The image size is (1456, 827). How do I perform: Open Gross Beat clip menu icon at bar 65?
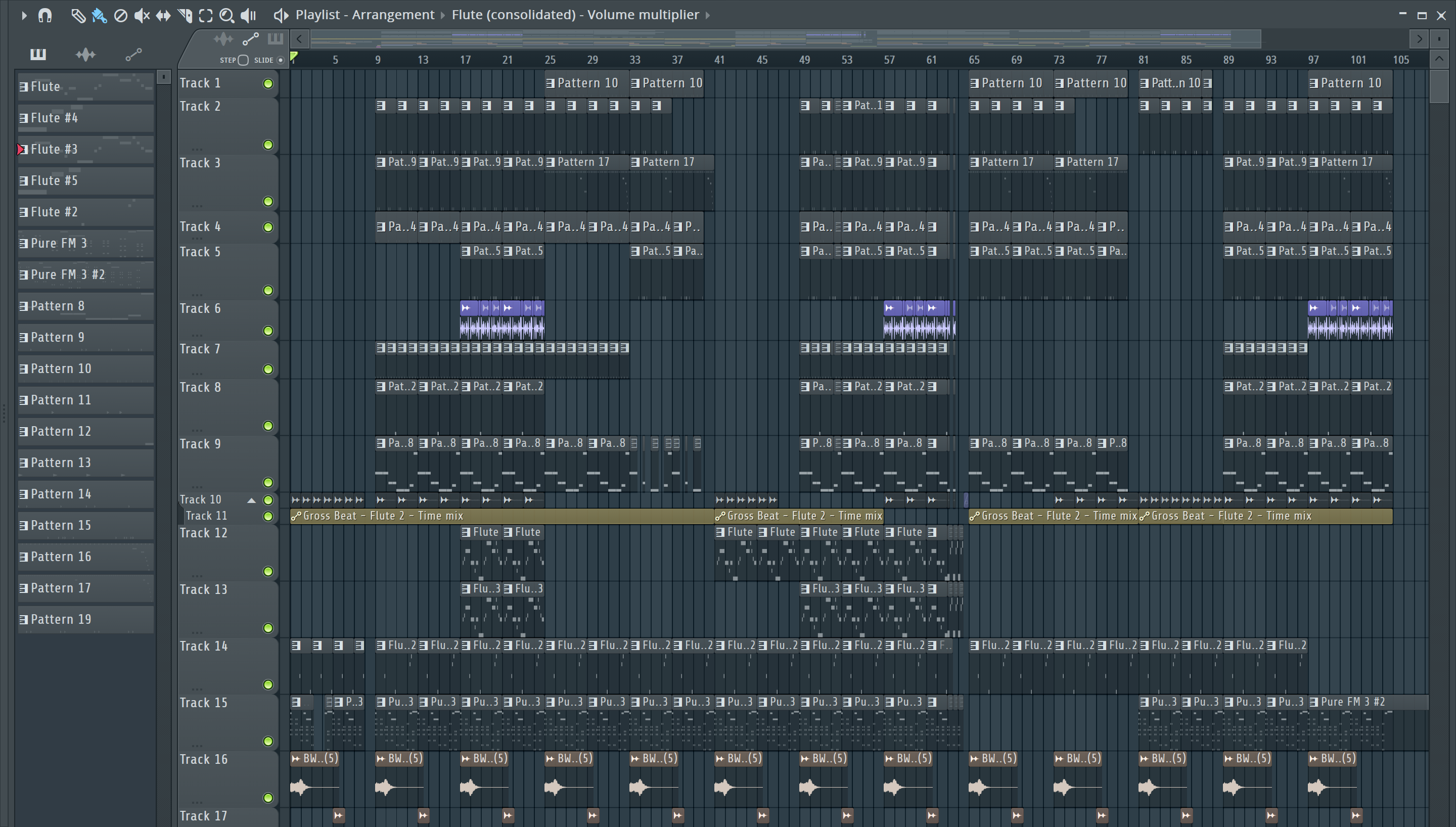coord(974,516)
